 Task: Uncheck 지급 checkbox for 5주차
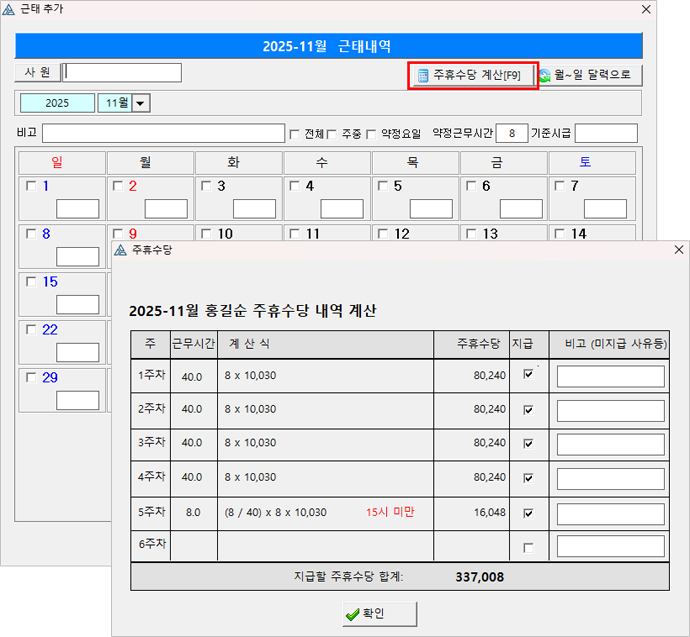(528, 513)
